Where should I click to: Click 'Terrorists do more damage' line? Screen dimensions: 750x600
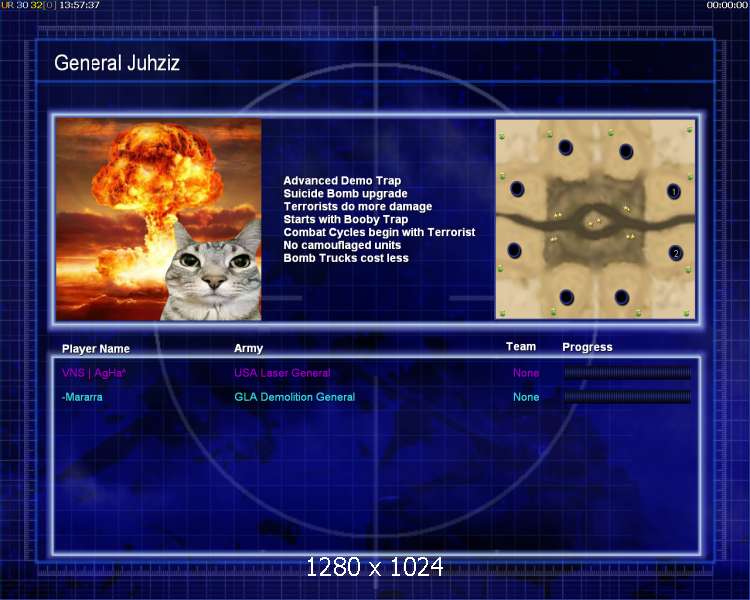point(358,206)
